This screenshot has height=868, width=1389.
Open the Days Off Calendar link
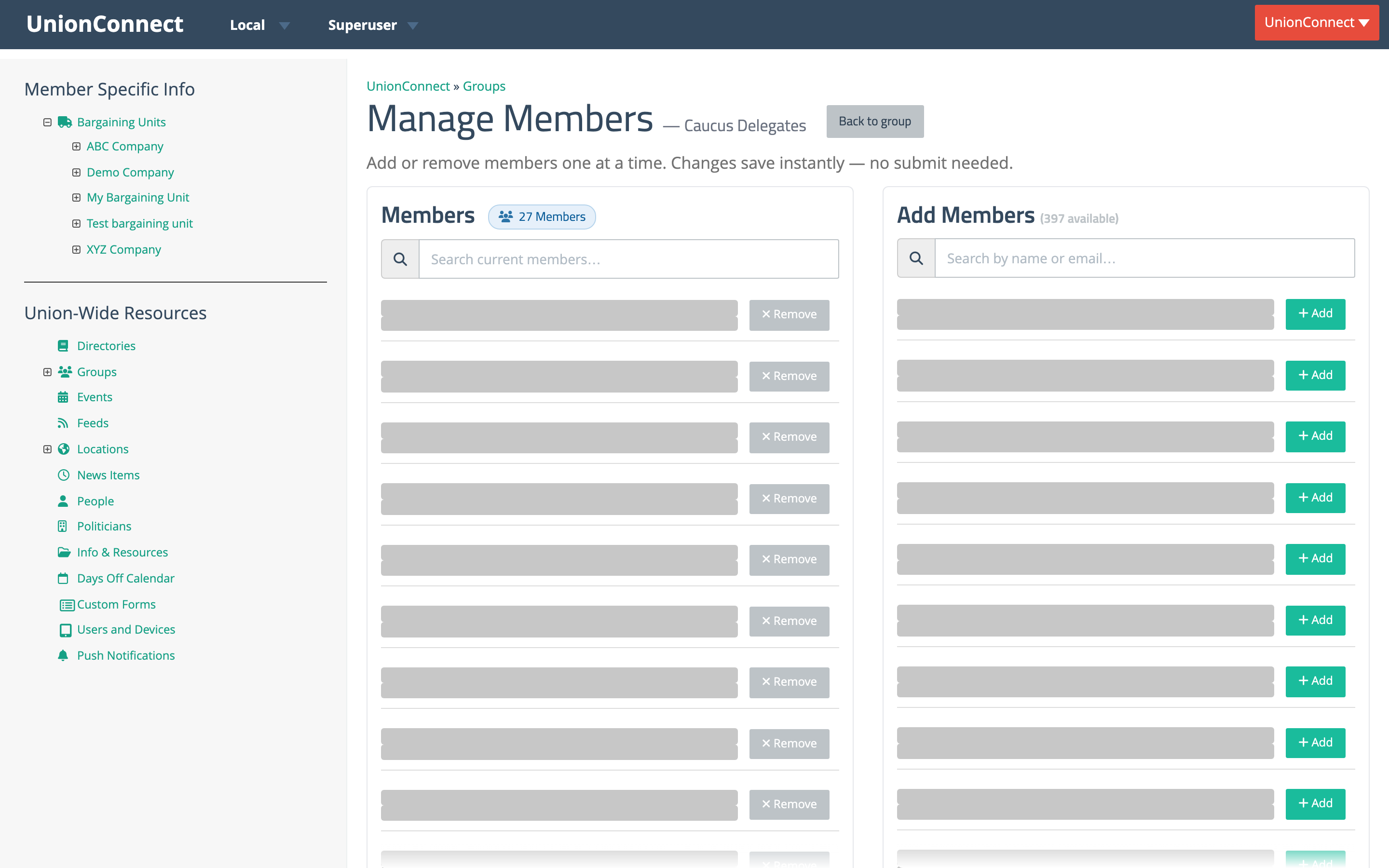point(126,578)
